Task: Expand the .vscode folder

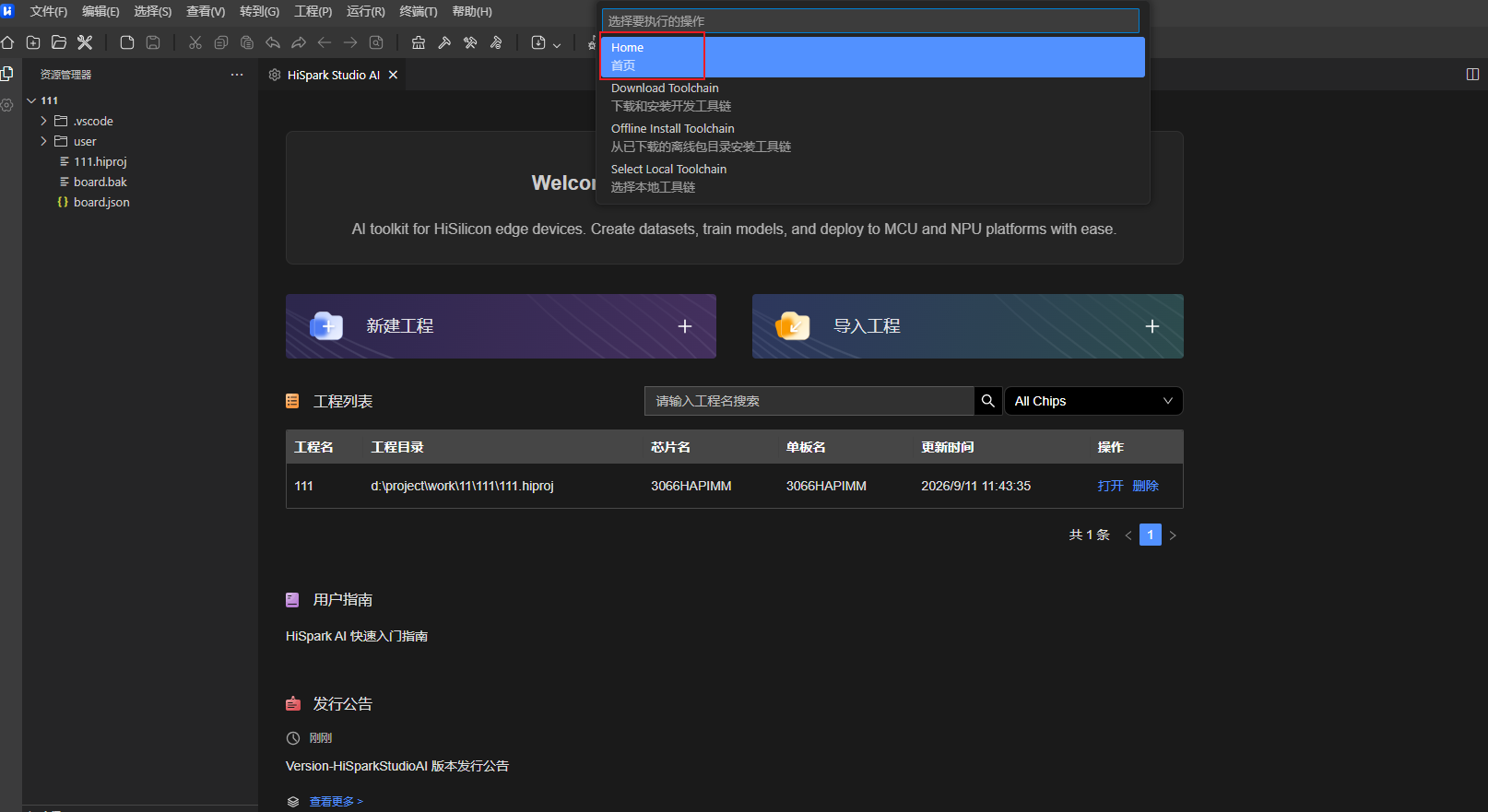Action: [43, 121]
